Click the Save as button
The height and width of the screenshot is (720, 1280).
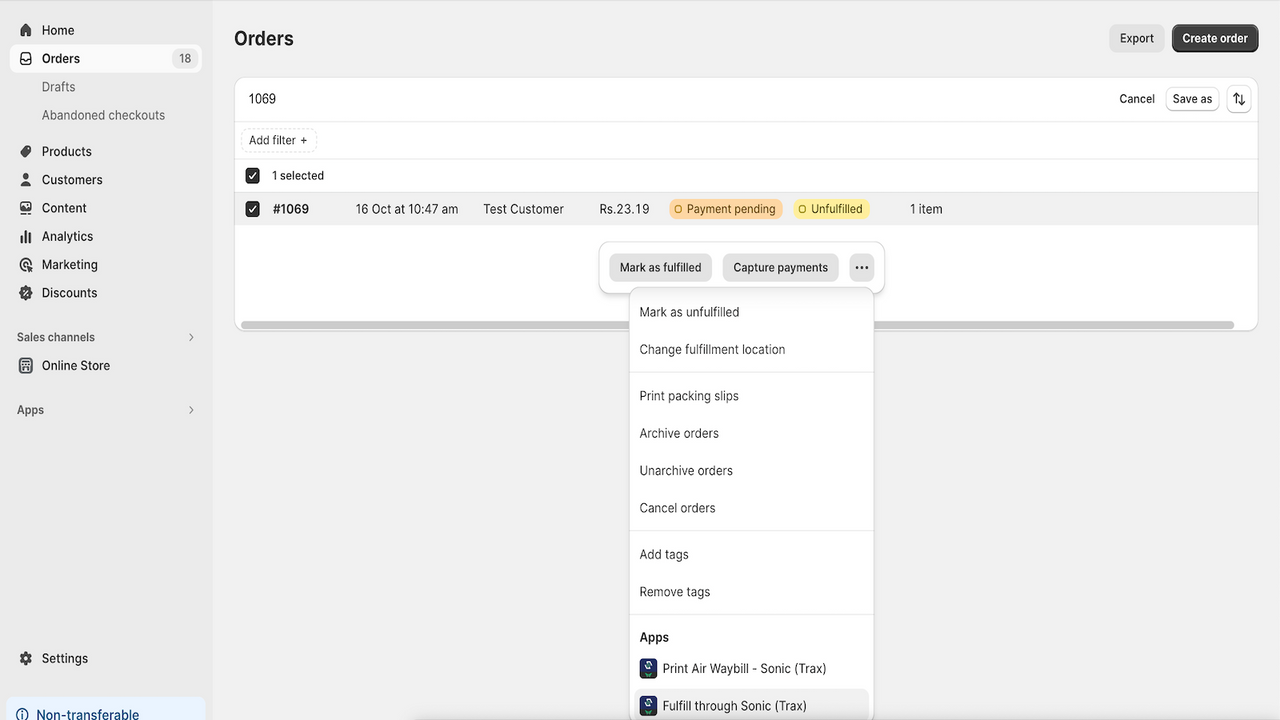[x=1192, y=99]
